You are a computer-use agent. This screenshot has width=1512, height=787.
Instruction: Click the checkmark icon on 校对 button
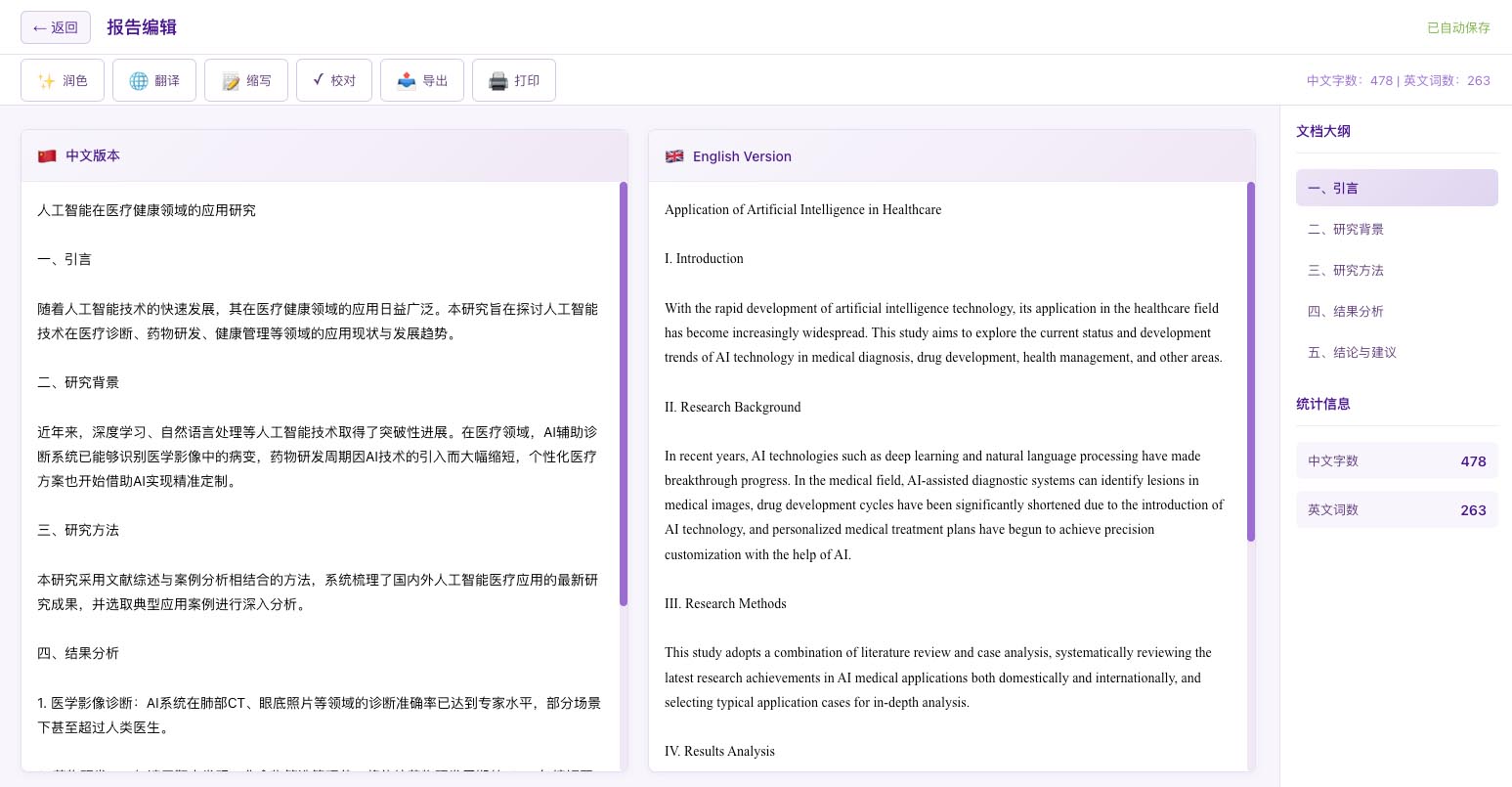319,80
